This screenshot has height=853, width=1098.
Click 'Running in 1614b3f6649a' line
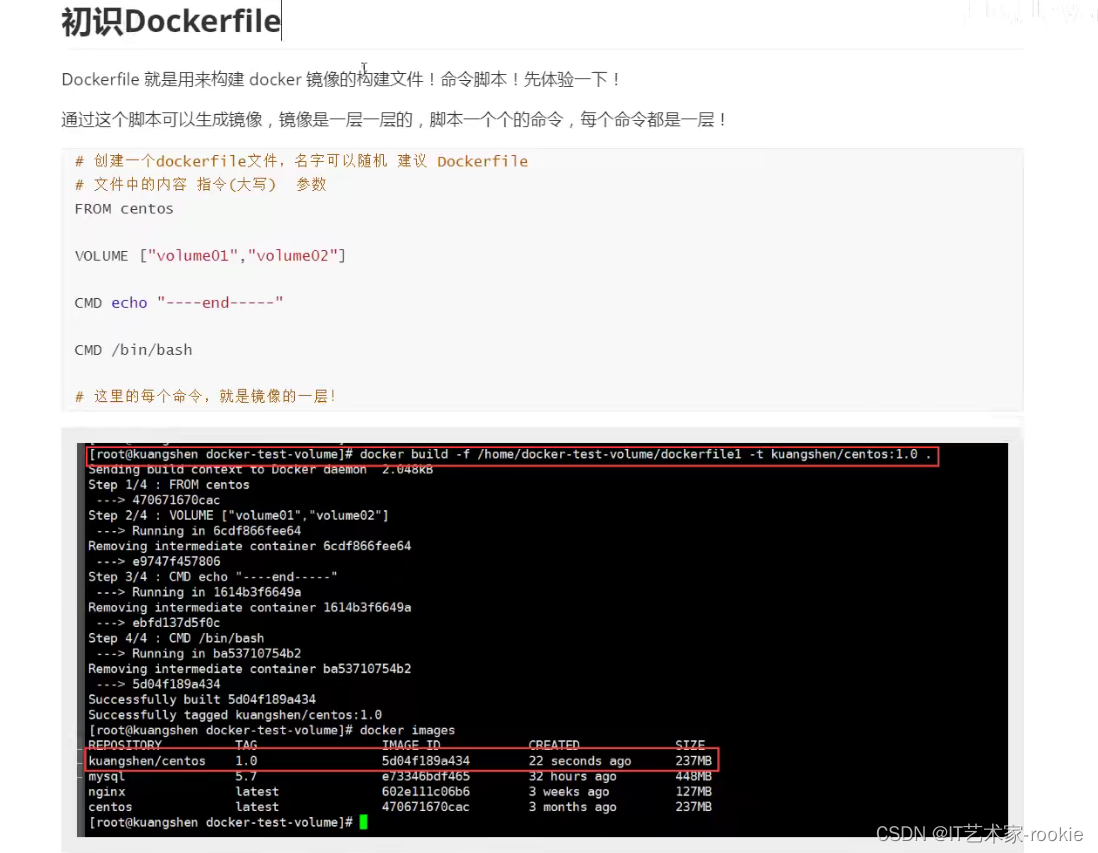coord(199,592)
